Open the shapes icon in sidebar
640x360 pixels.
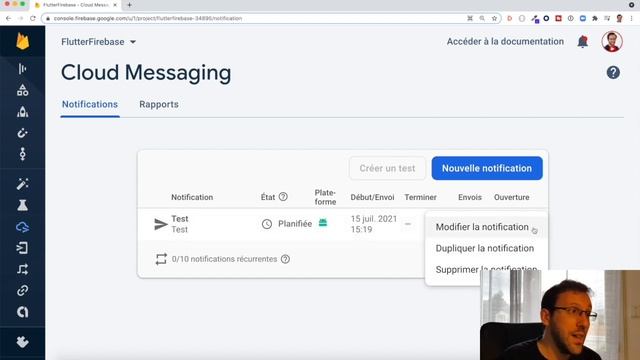(x=22, y=90)
